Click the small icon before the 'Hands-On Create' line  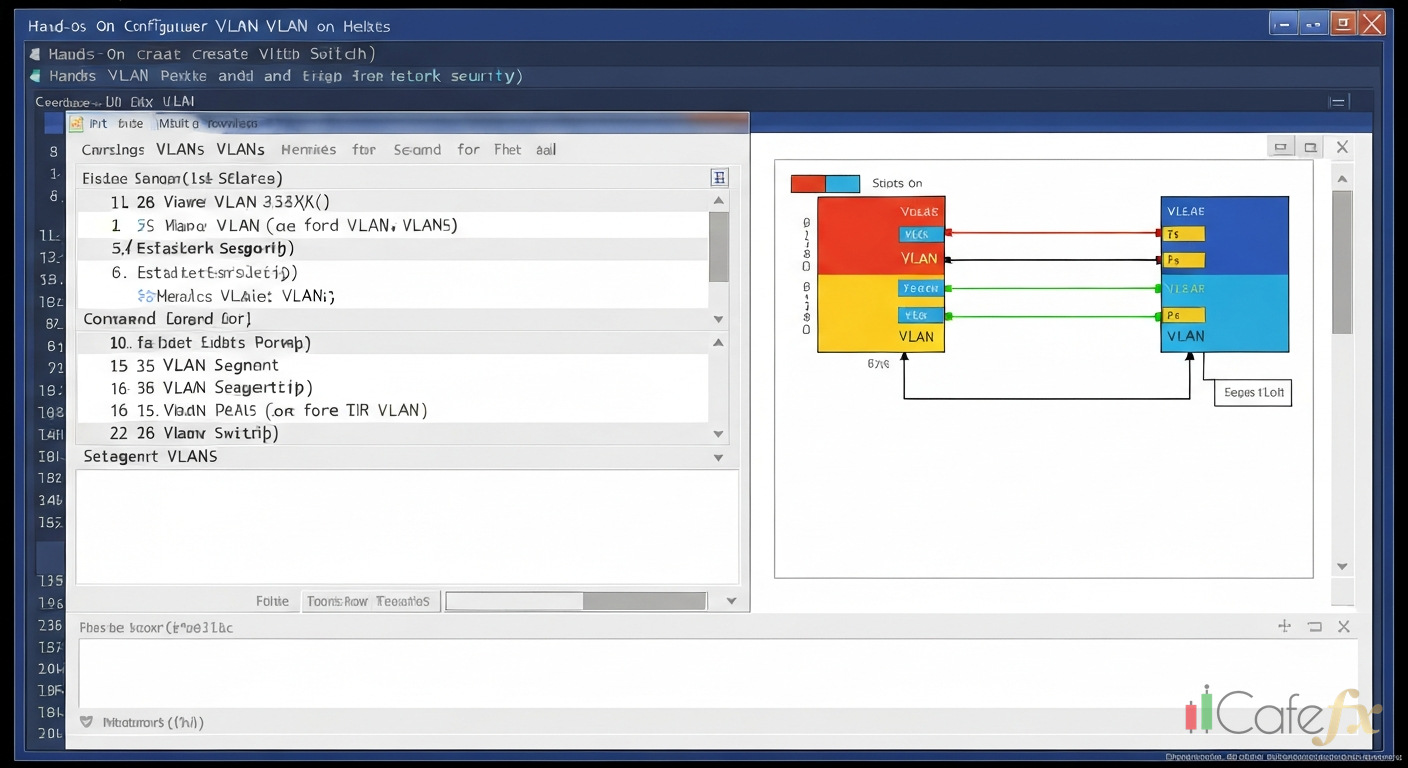pos(35,54)
